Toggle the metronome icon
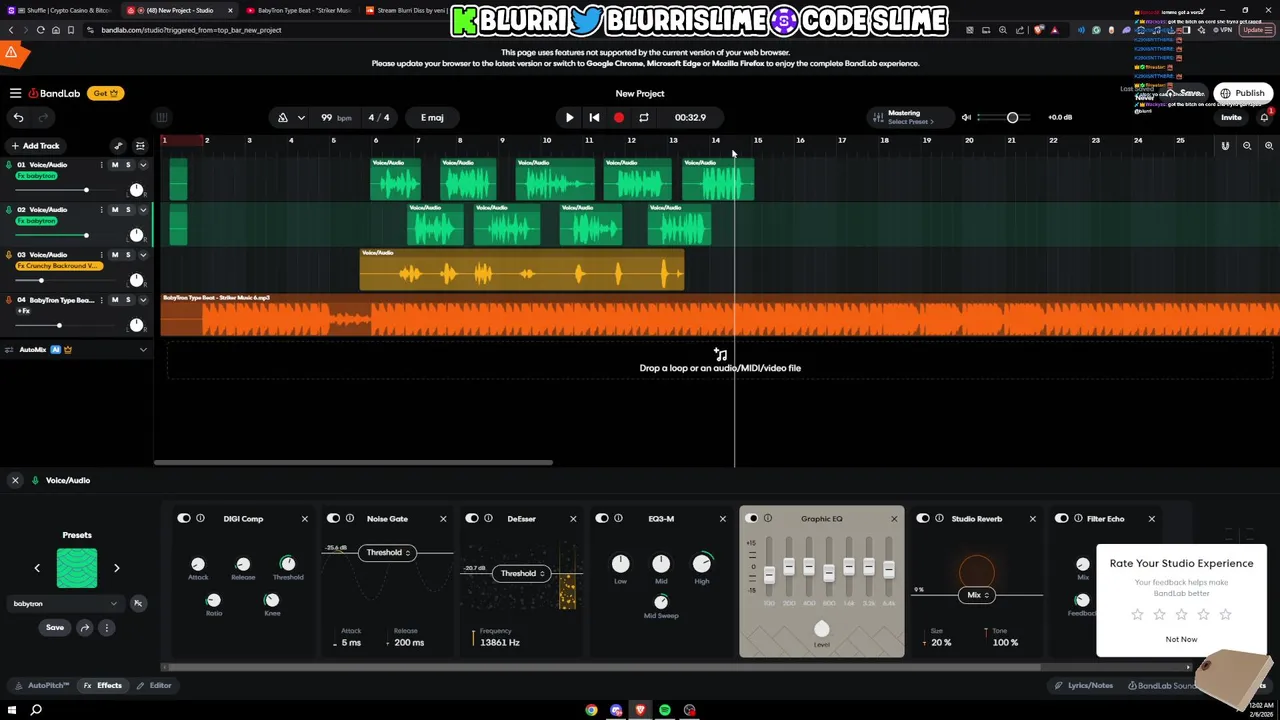This screenshot has height=720, width=1280. [x=283, y=118]
